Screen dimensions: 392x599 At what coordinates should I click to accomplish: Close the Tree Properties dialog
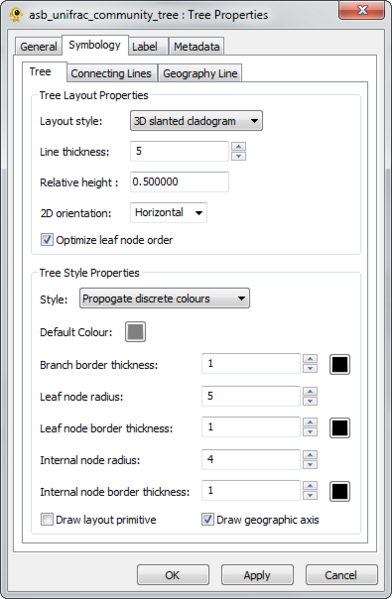coord(361,10)
